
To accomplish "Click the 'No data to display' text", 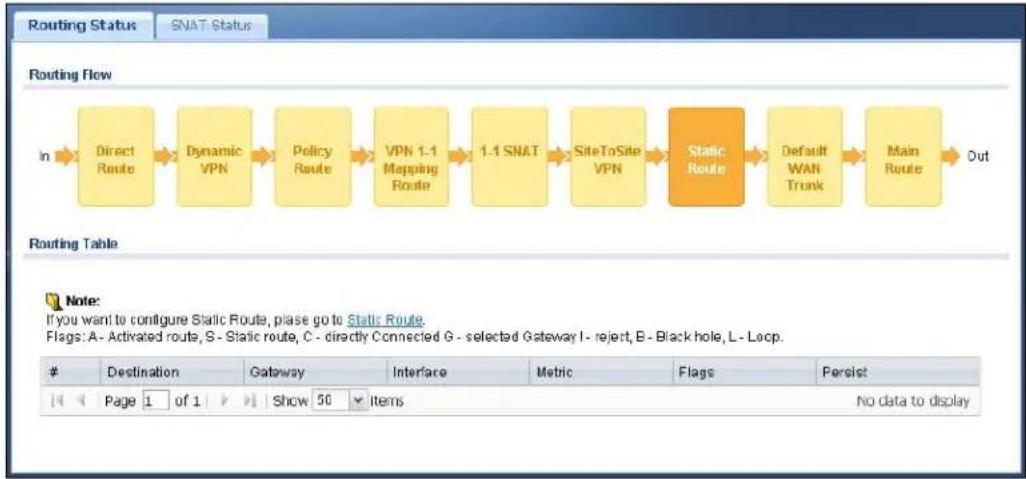I will (913, 401).
